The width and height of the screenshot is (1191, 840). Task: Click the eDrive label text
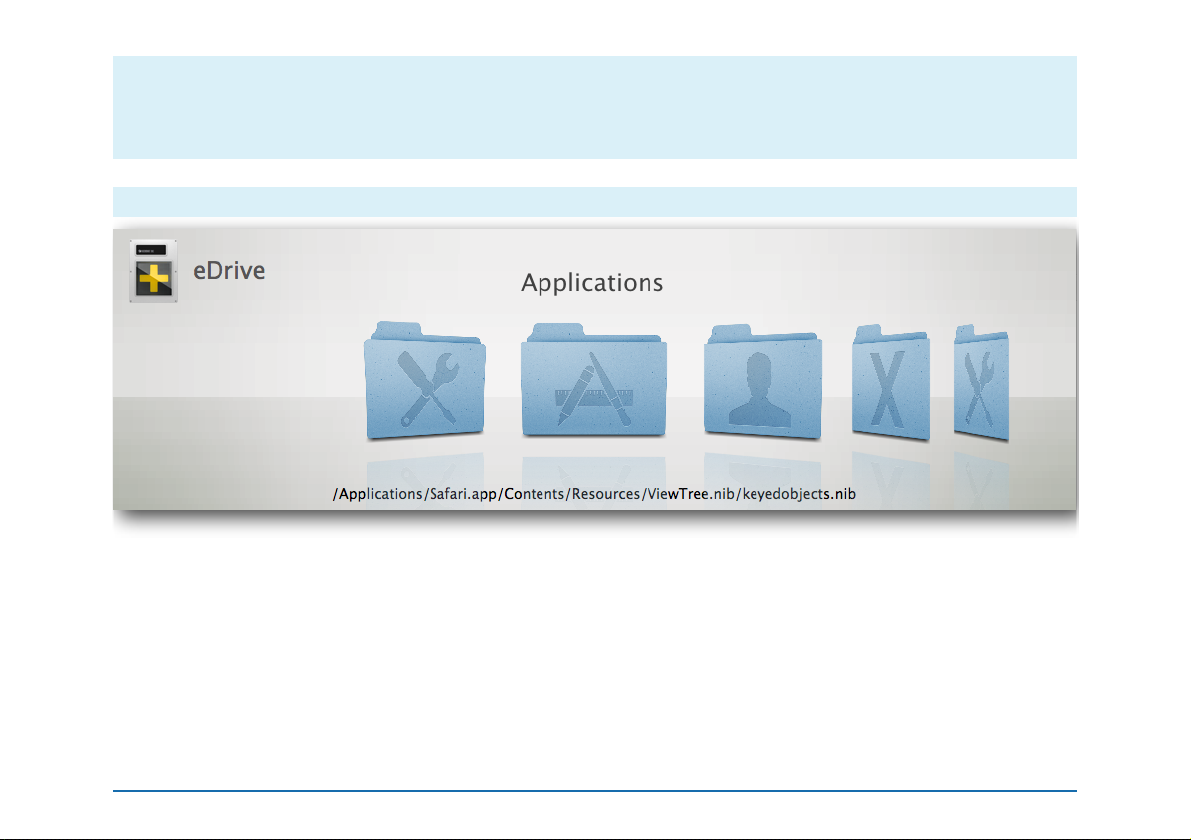[229, 270]
